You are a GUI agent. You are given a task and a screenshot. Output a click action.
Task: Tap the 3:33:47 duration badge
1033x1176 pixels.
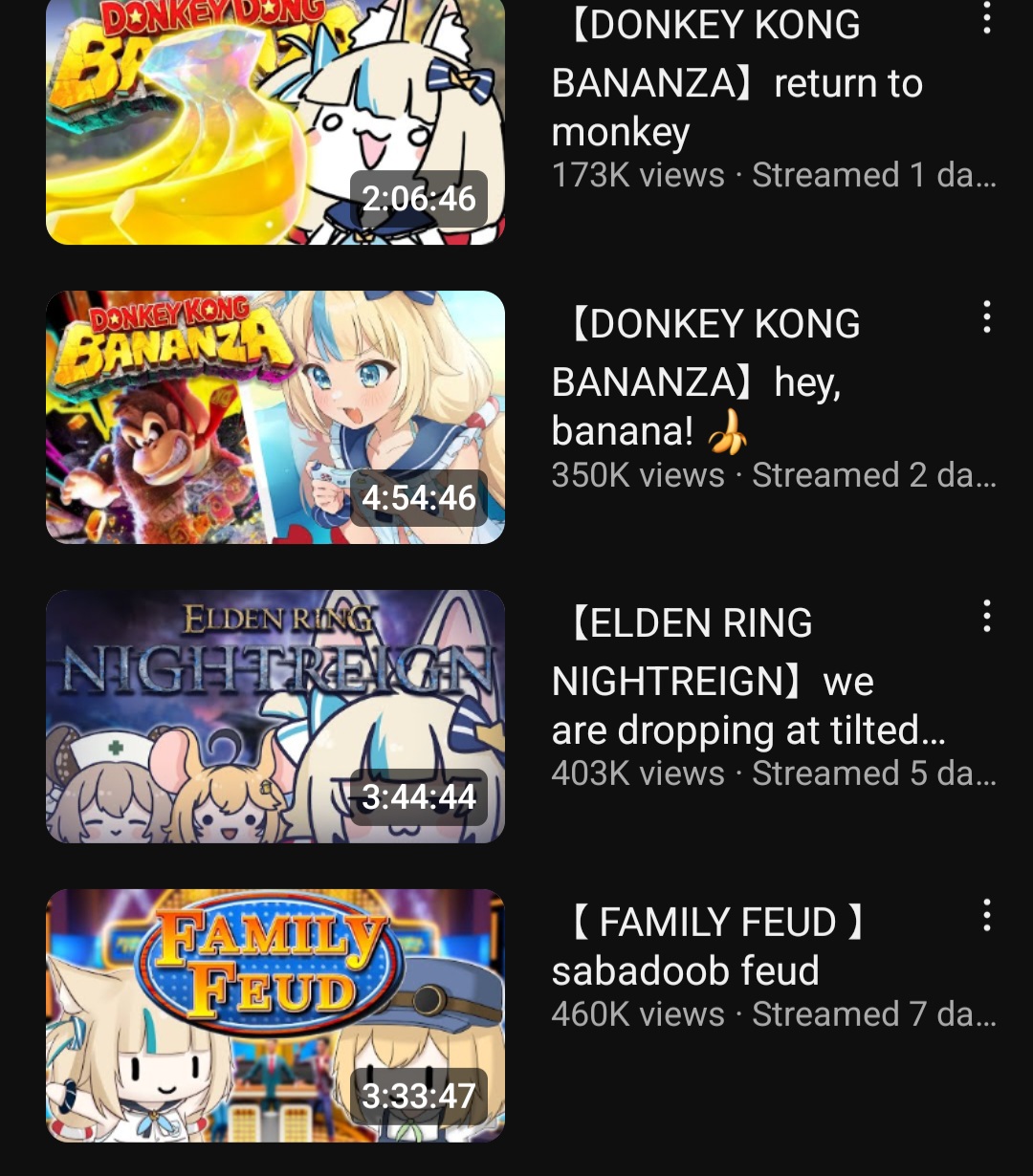pos(419,1096)
